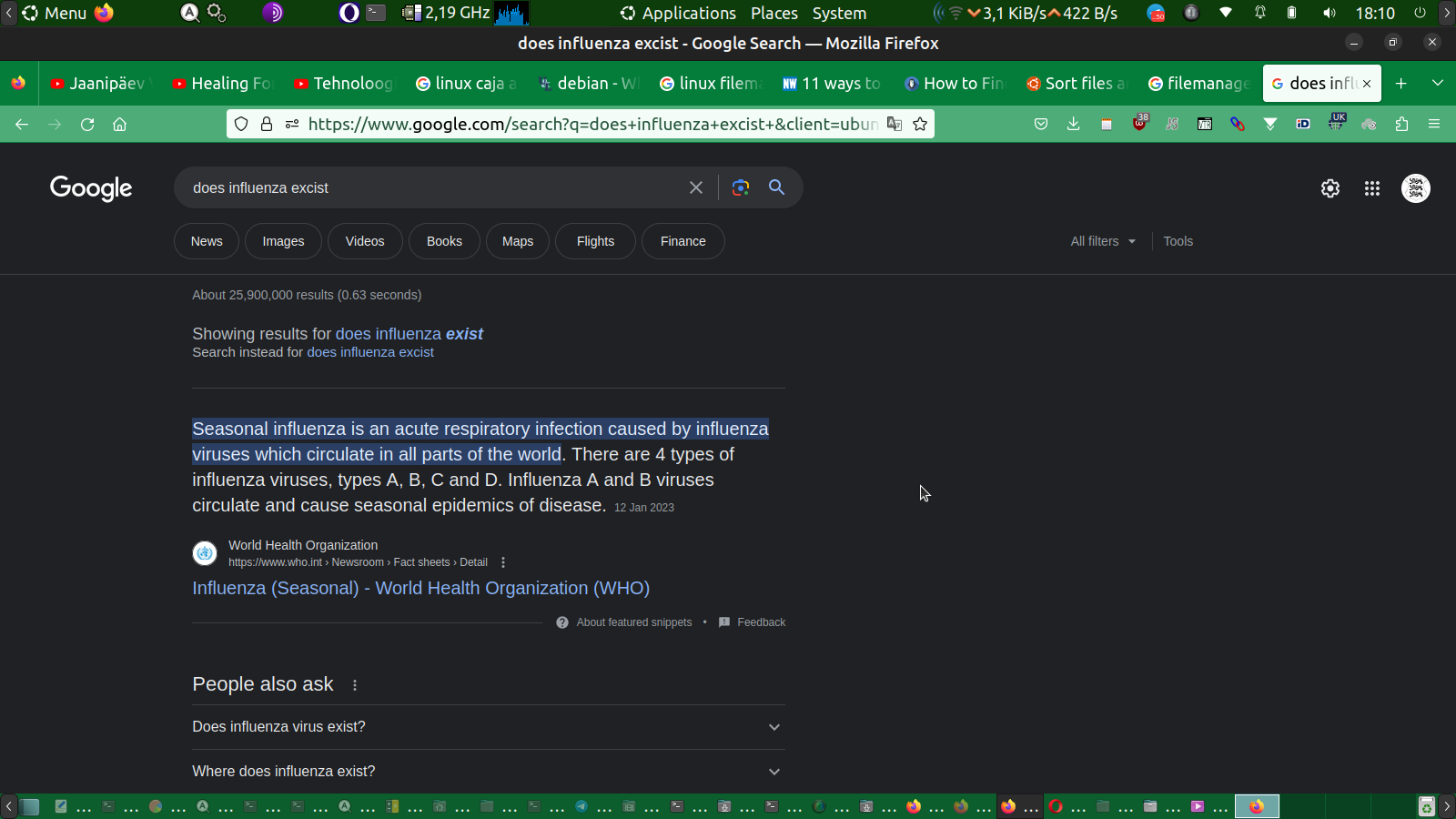The width and height of the screenshot is (1456, 819).
Task: Open the Google account avatar menu
Action: tap(1416, 188)
